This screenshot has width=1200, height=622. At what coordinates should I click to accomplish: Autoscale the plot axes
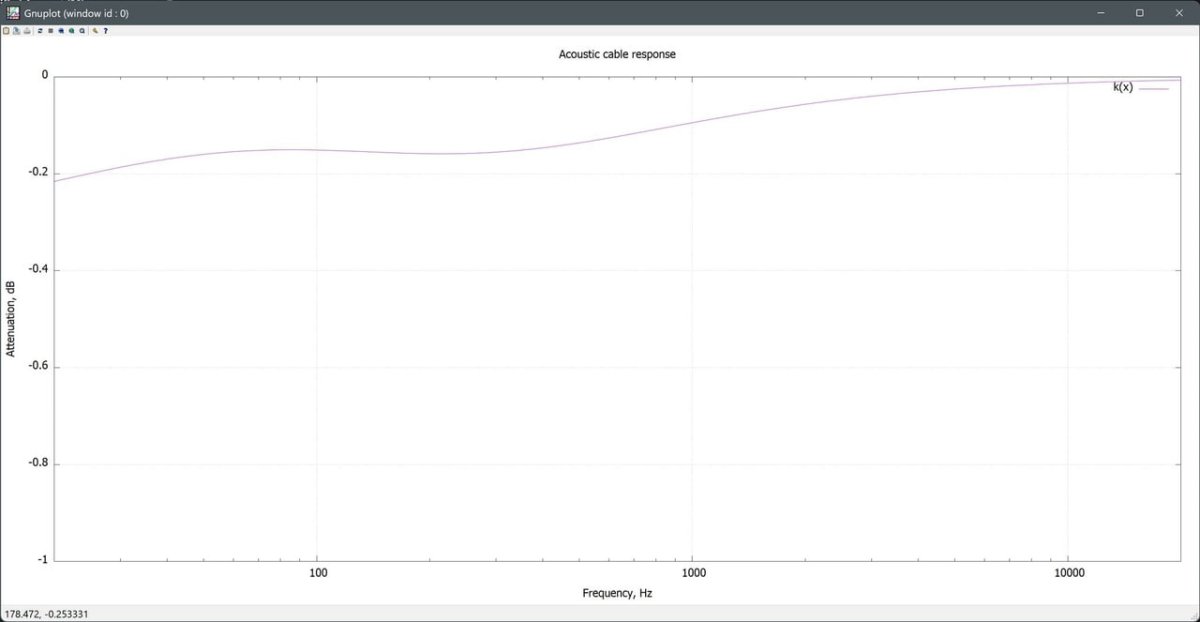[x=82, y=31]
